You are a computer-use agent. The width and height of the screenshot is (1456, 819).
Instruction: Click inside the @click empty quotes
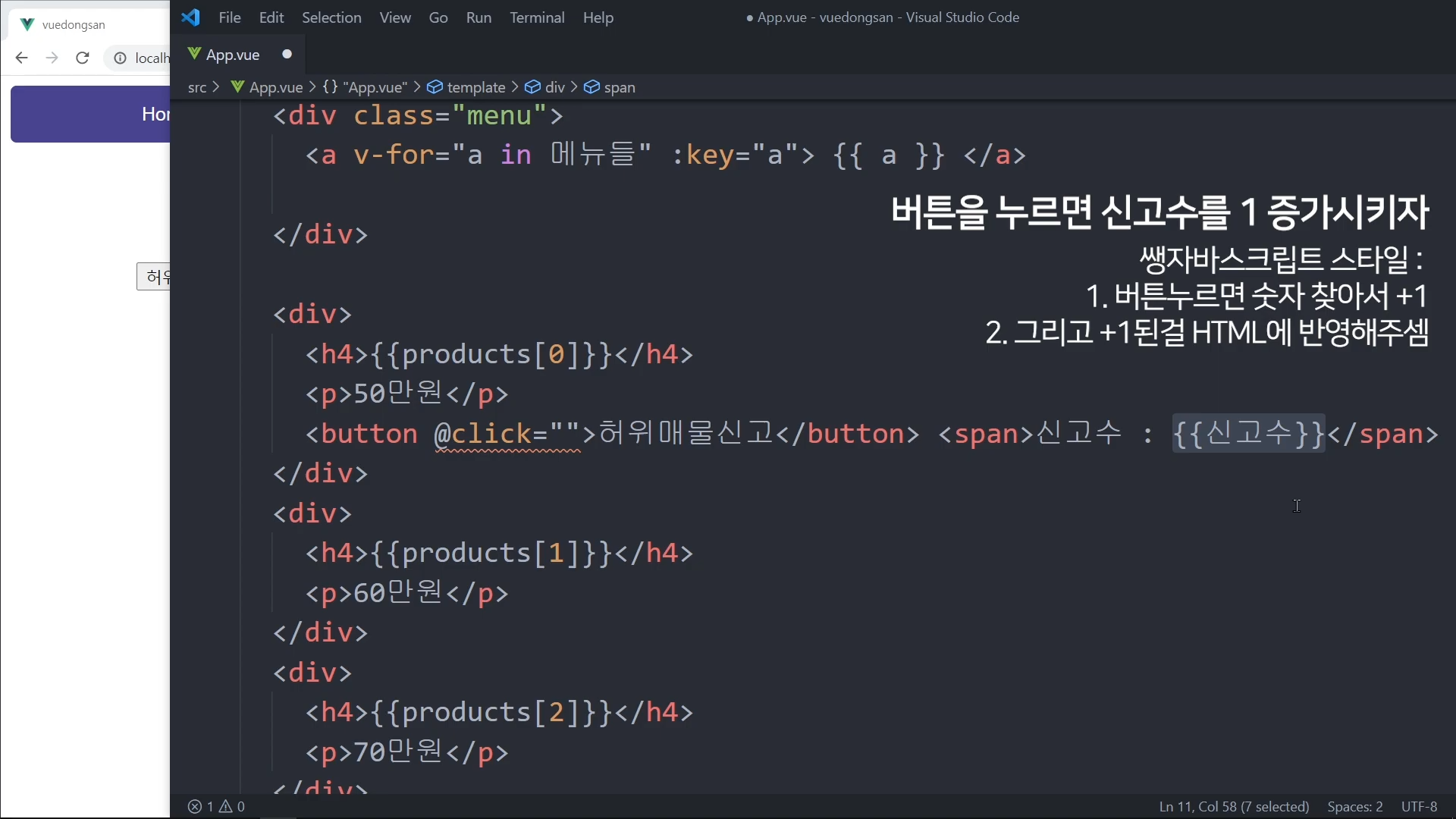click(x=566, y=435)
